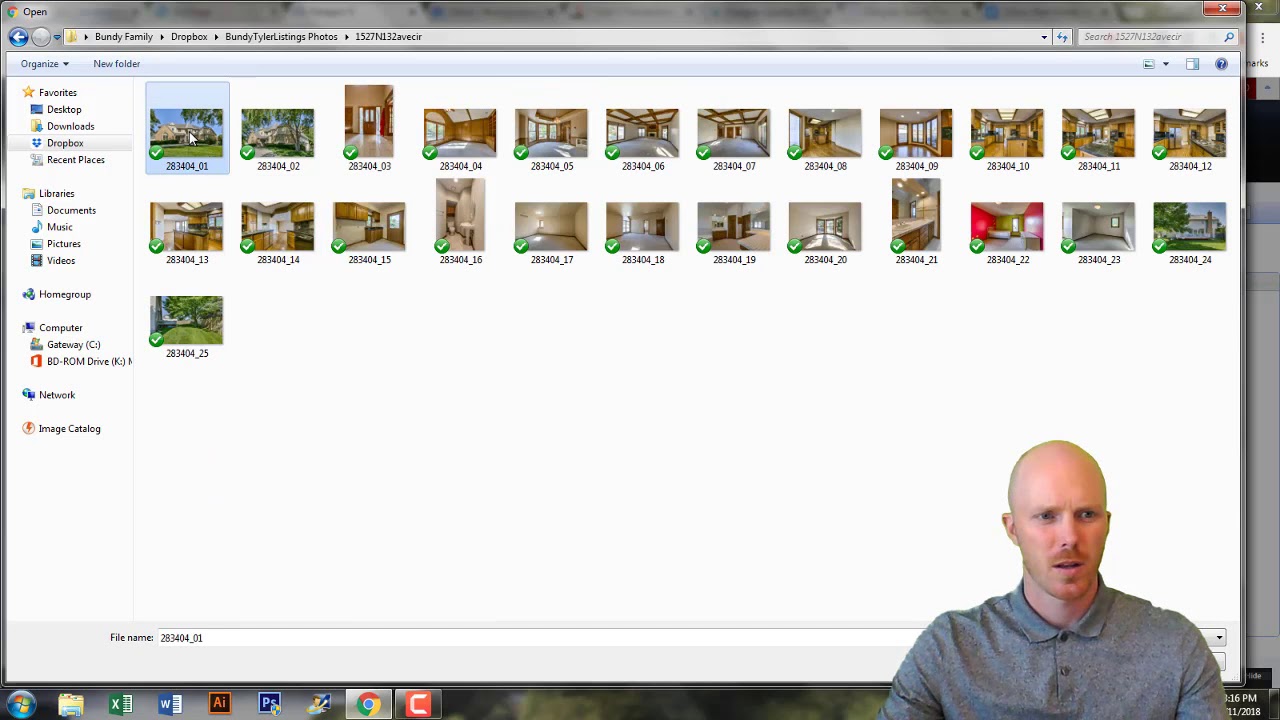
Task: Open the Pictures library
Action: 63,244
